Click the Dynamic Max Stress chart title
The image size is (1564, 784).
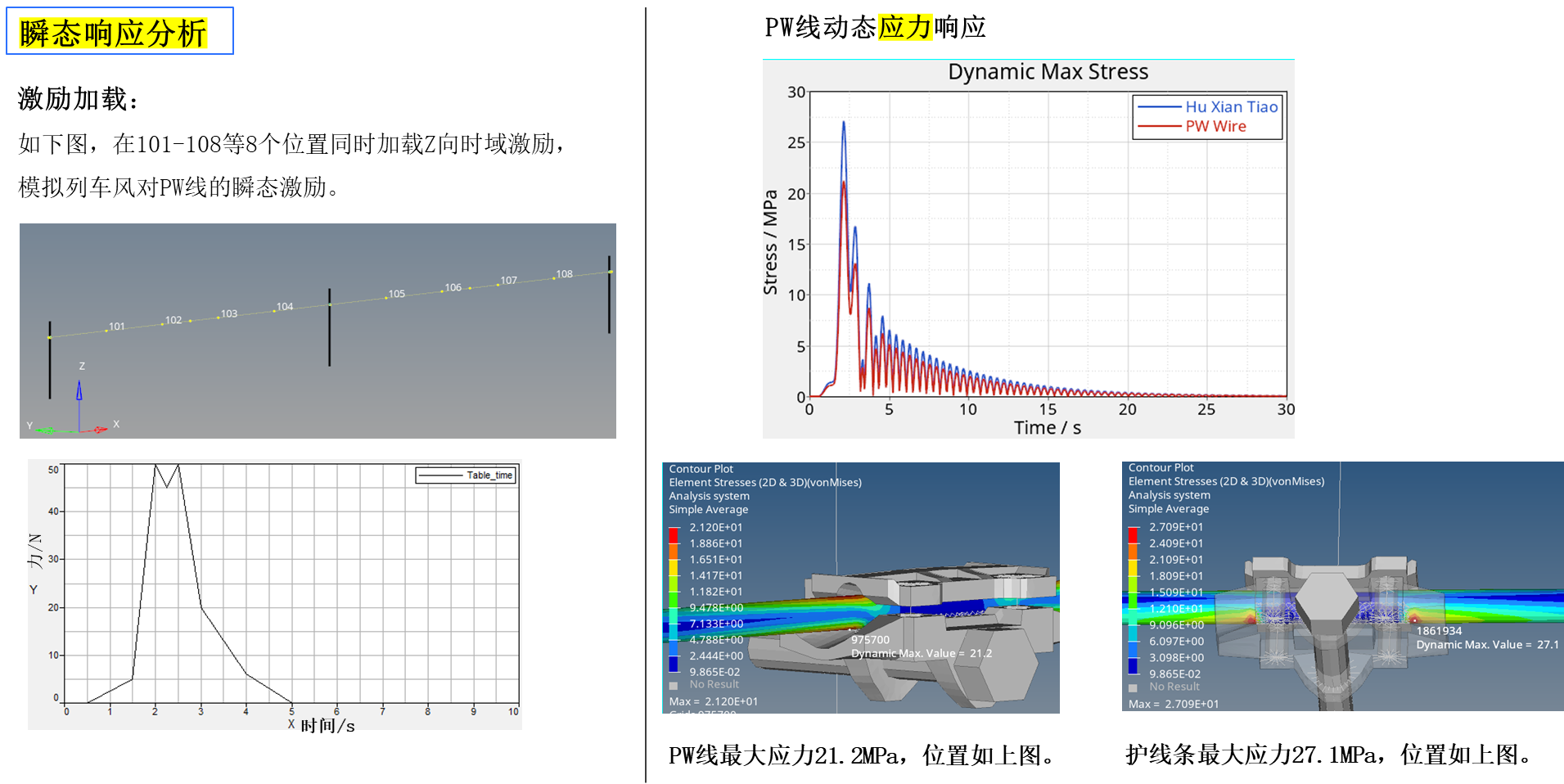1048,72
